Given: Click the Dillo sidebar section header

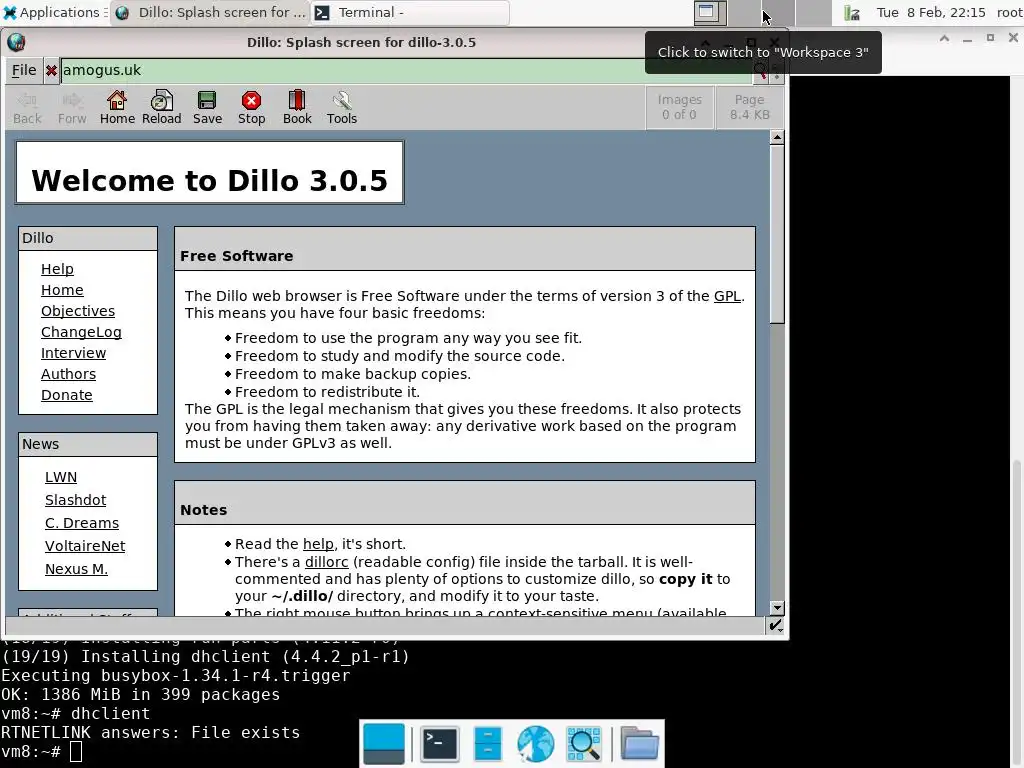Looking at the screenshot, I should point(88,238).
